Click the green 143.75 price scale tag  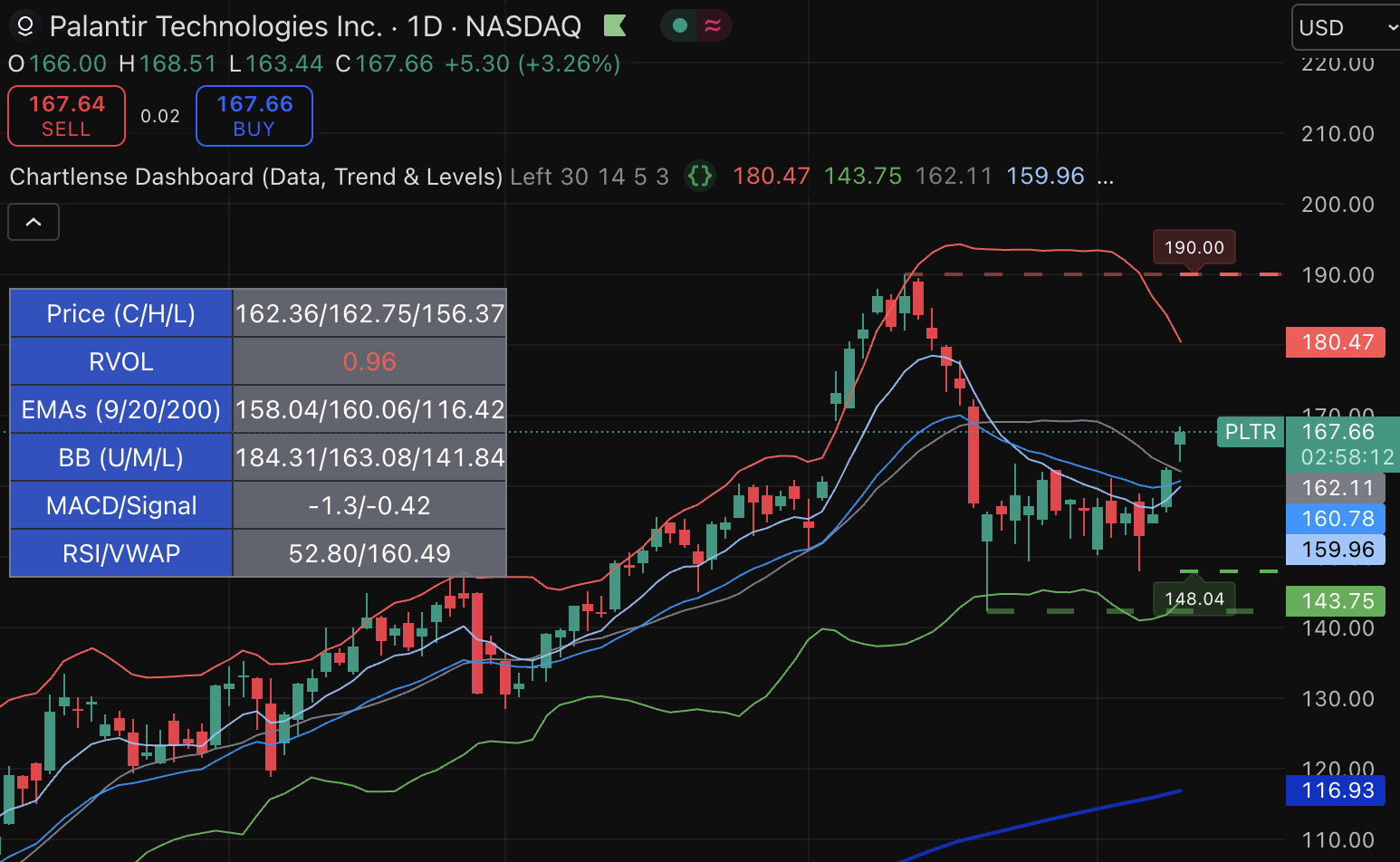point(1337,601)
